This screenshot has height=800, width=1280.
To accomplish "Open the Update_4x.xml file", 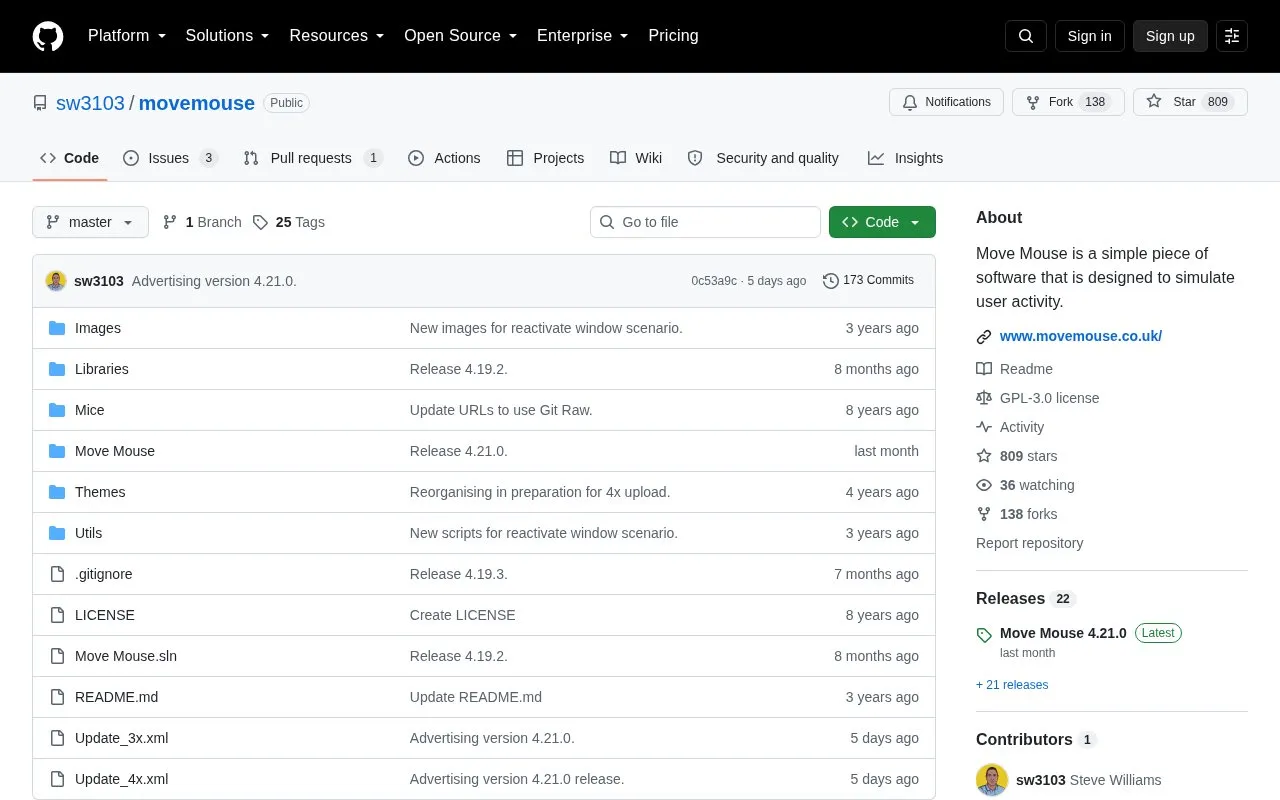I will click(122, 779).
